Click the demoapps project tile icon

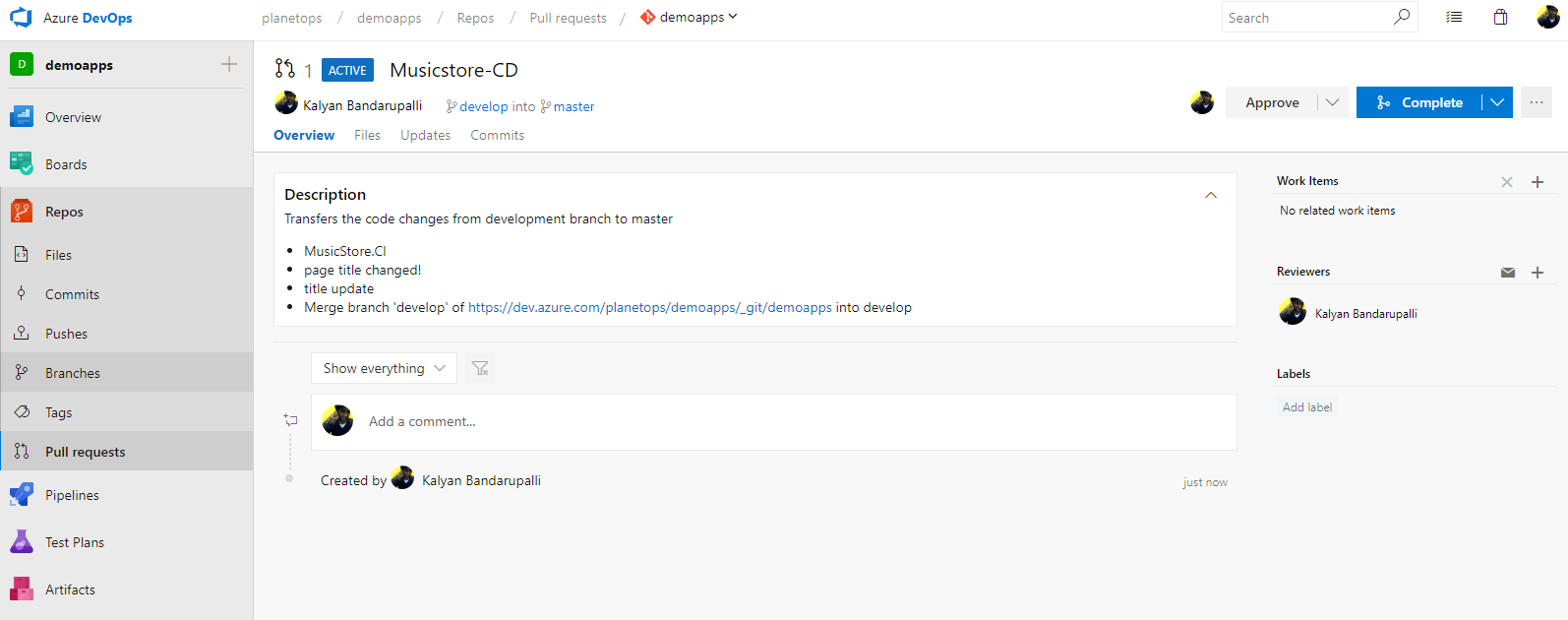click(22, 65)
